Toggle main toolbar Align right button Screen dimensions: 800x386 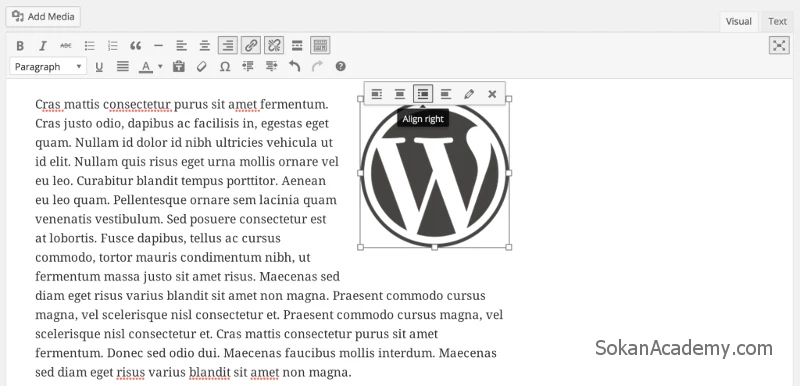(228, 45)
